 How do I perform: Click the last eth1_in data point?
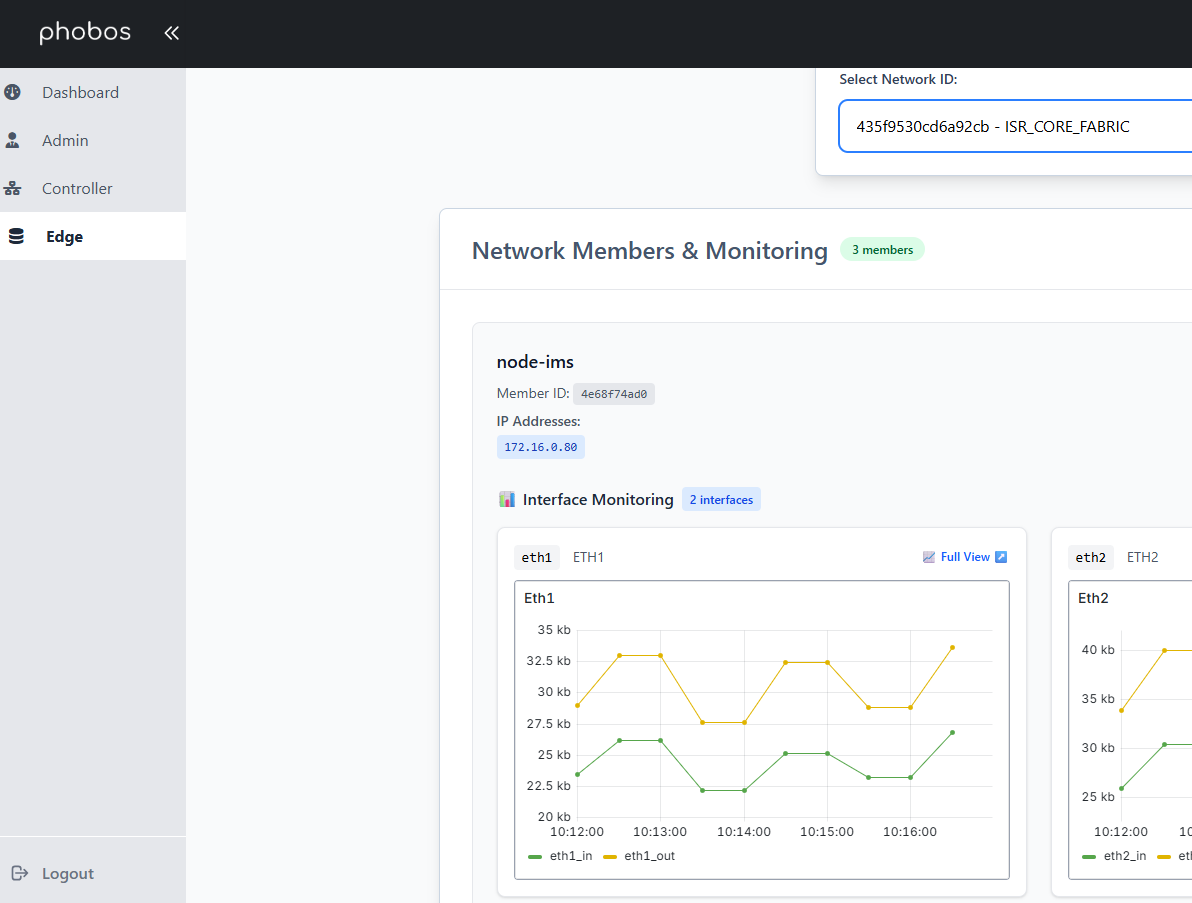[x=953, y=733]
